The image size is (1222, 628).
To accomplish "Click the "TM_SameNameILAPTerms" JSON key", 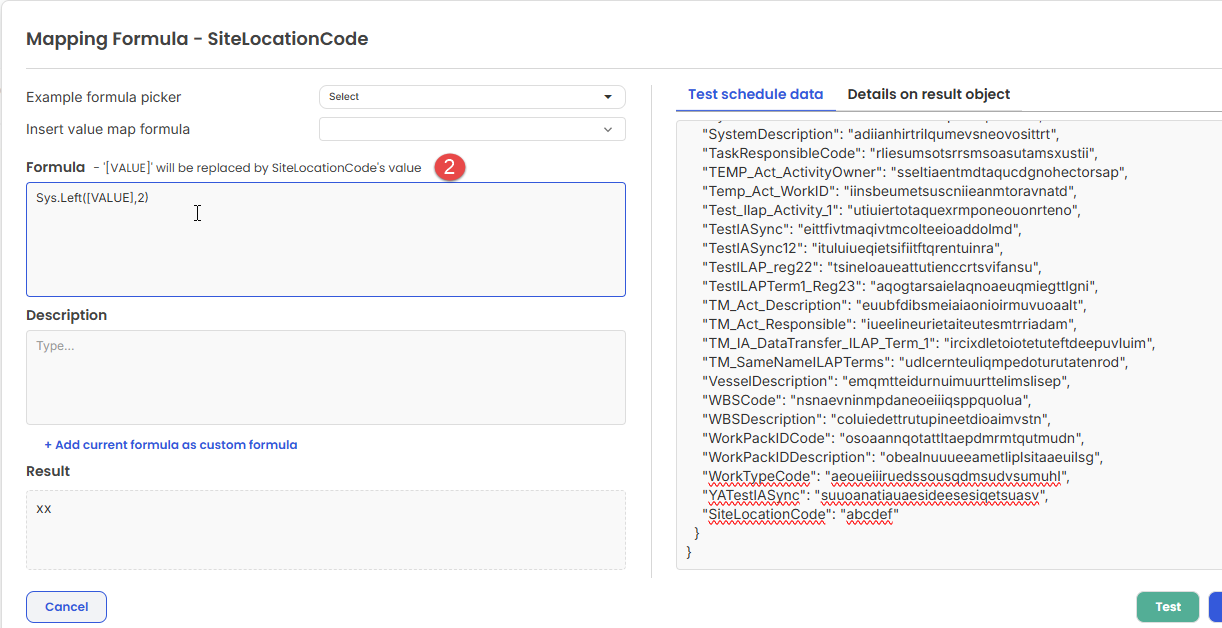I will pyautogui.click(x=797, y=362).
